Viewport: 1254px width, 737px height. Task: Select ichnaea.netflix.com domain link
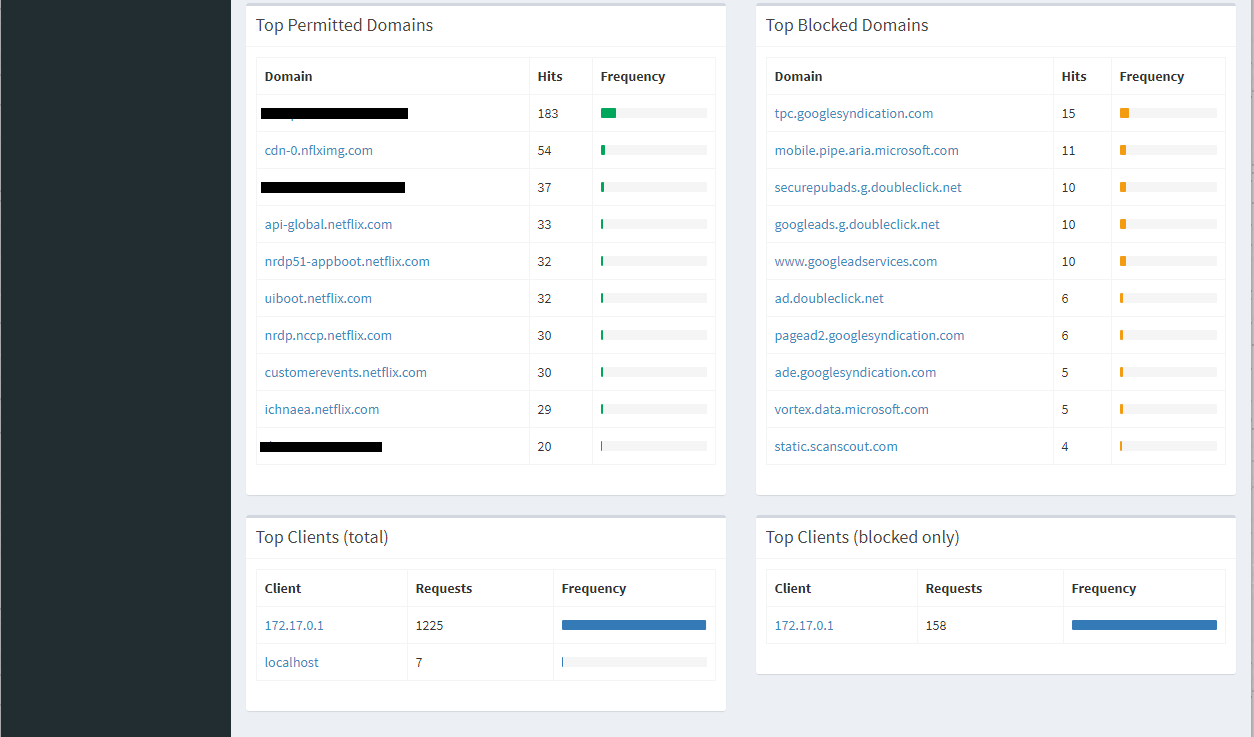point(322,409)
